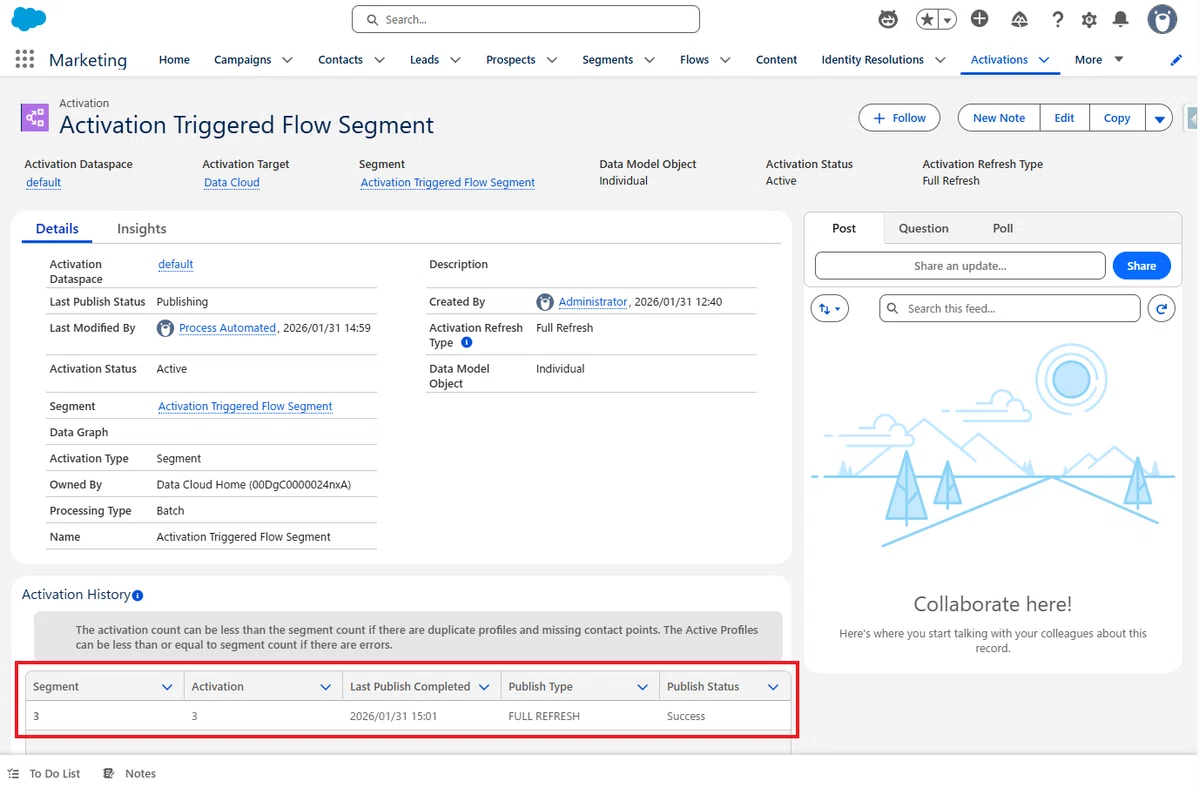
Task: Open the Administrator user link
Action: point(593,302)
